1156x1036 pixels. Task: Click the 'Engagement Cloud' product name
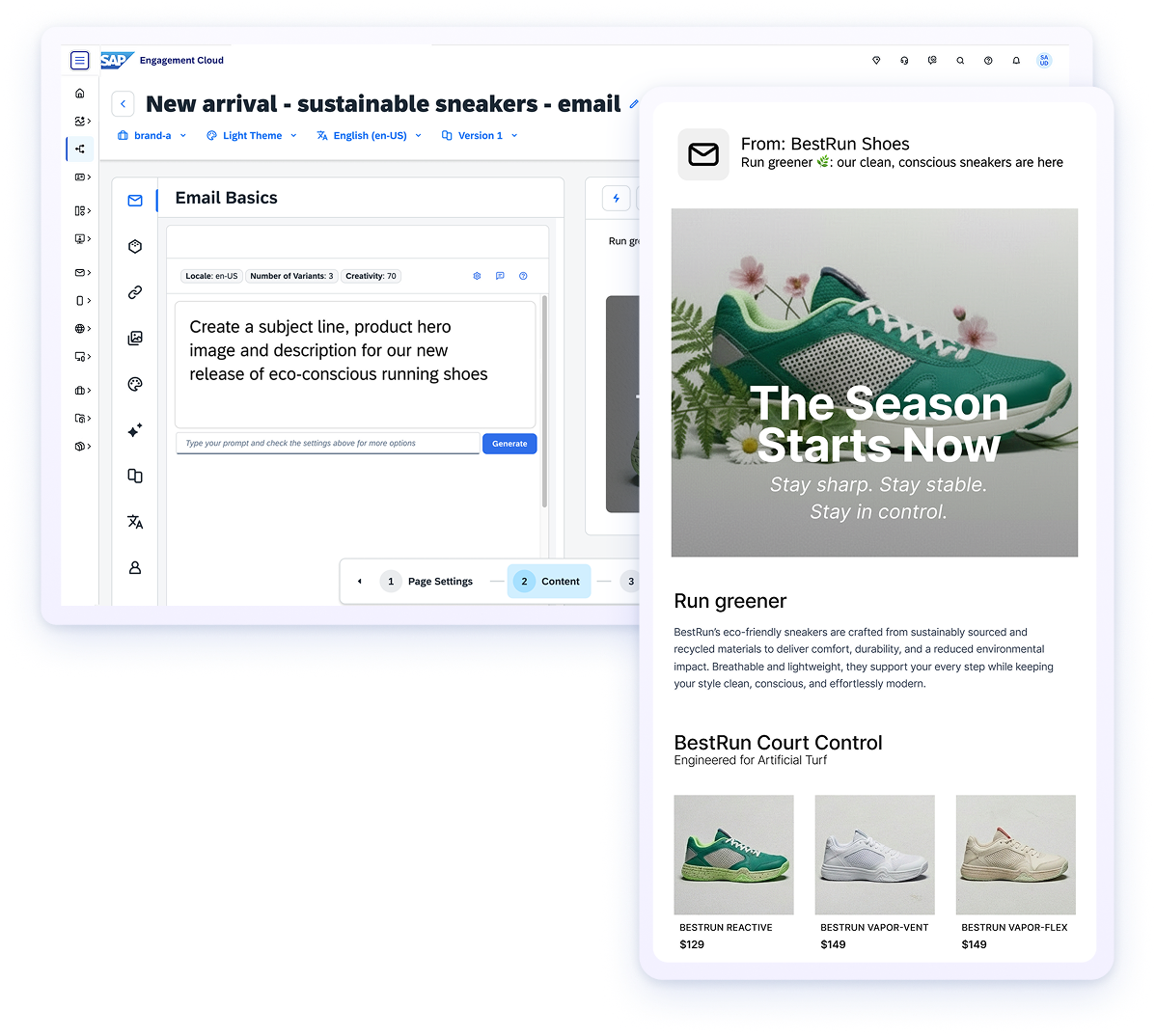181,61
